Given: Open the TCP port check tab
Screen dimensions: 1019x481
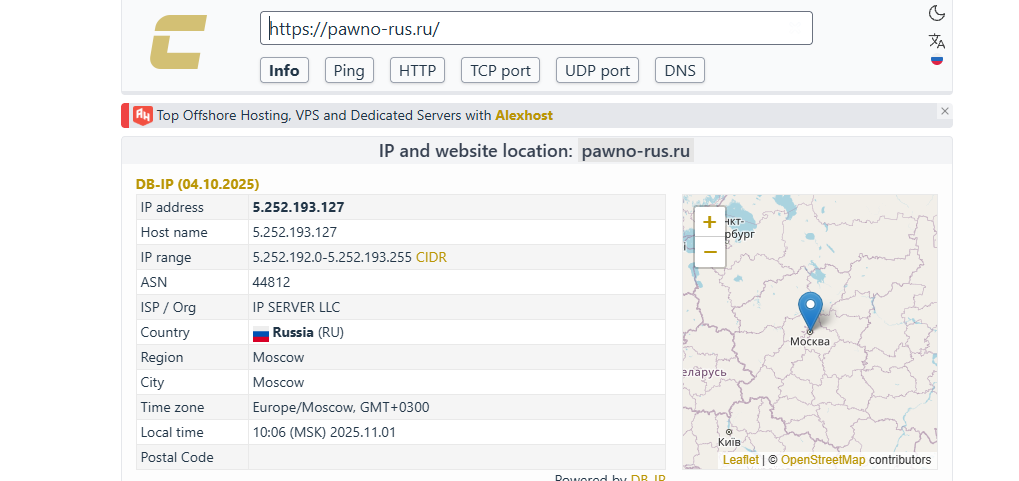Looking at the screenshot, I should click(x=500, y=70).
